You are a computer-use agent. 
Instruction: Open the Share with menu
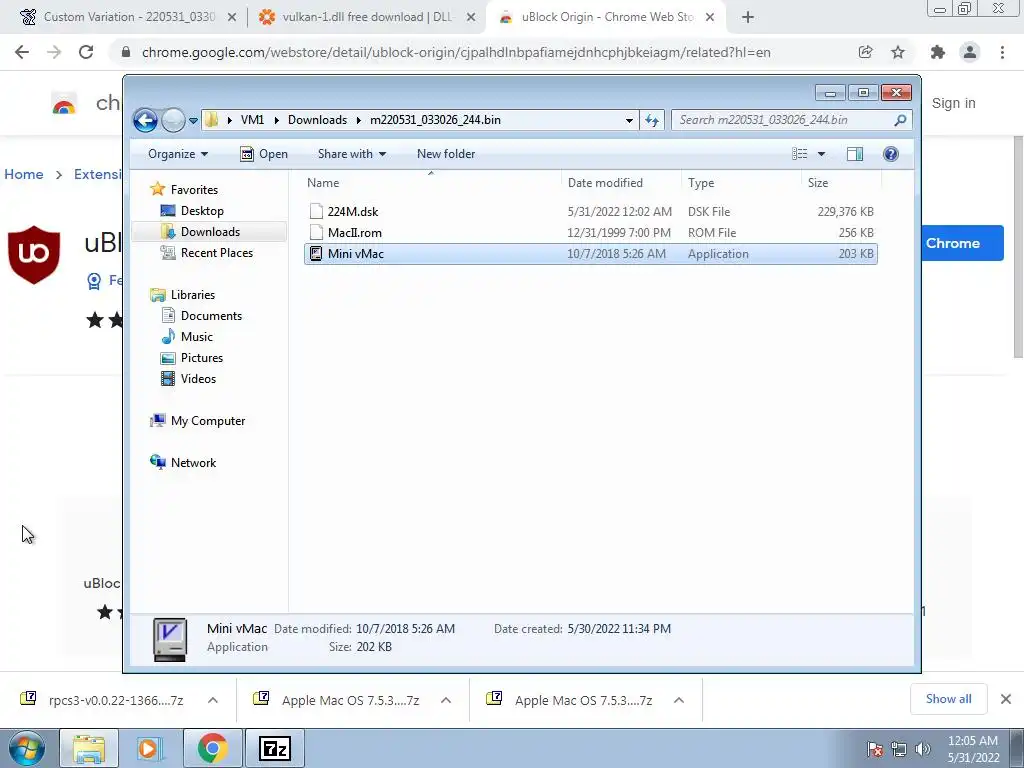[x=351, y=154]
